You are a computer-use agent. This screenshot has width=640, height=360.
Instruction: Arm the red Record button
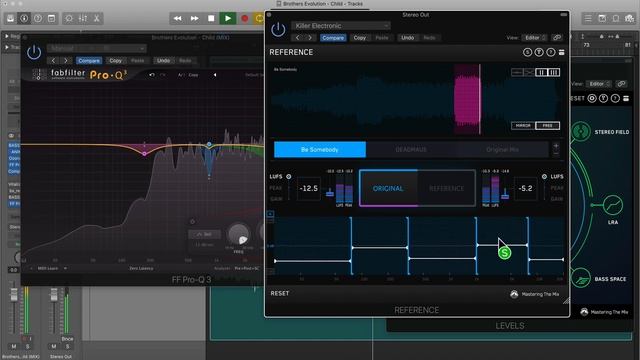244,18
